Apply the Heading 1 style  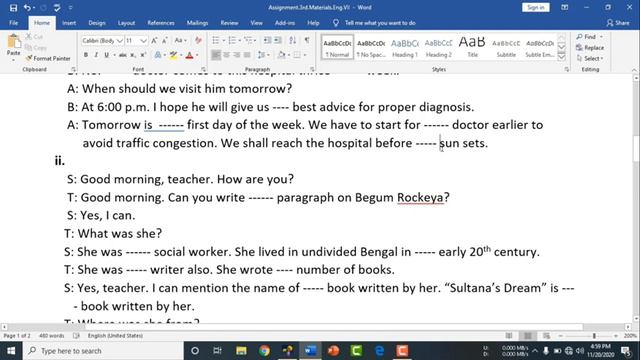click(405, 47)
